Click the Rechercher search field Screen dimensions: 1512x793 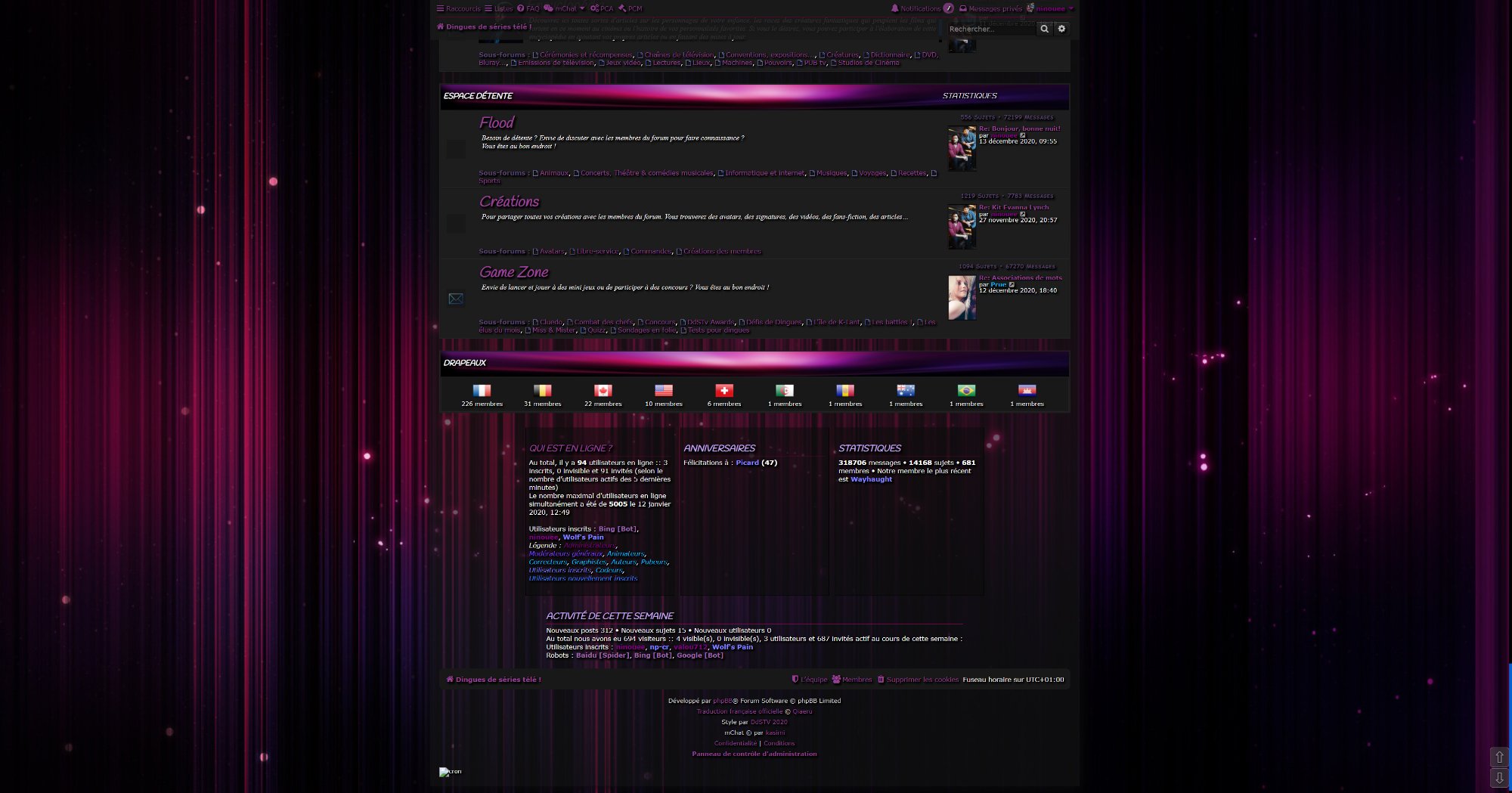[990, 29]
